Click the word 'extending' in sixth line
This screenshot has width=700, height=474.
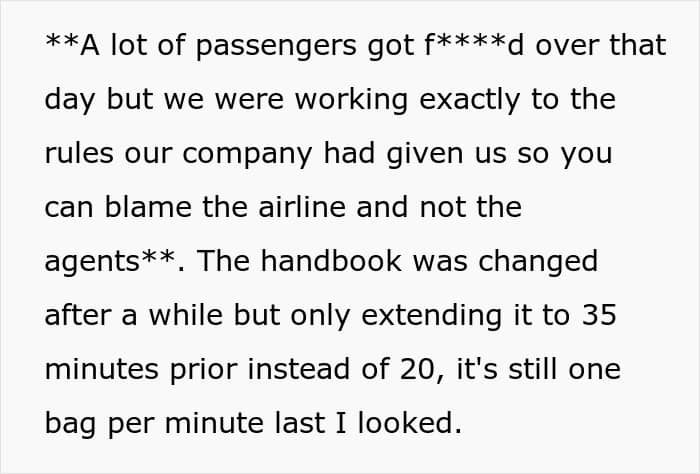pyautogui.click(x=431, y=317)
